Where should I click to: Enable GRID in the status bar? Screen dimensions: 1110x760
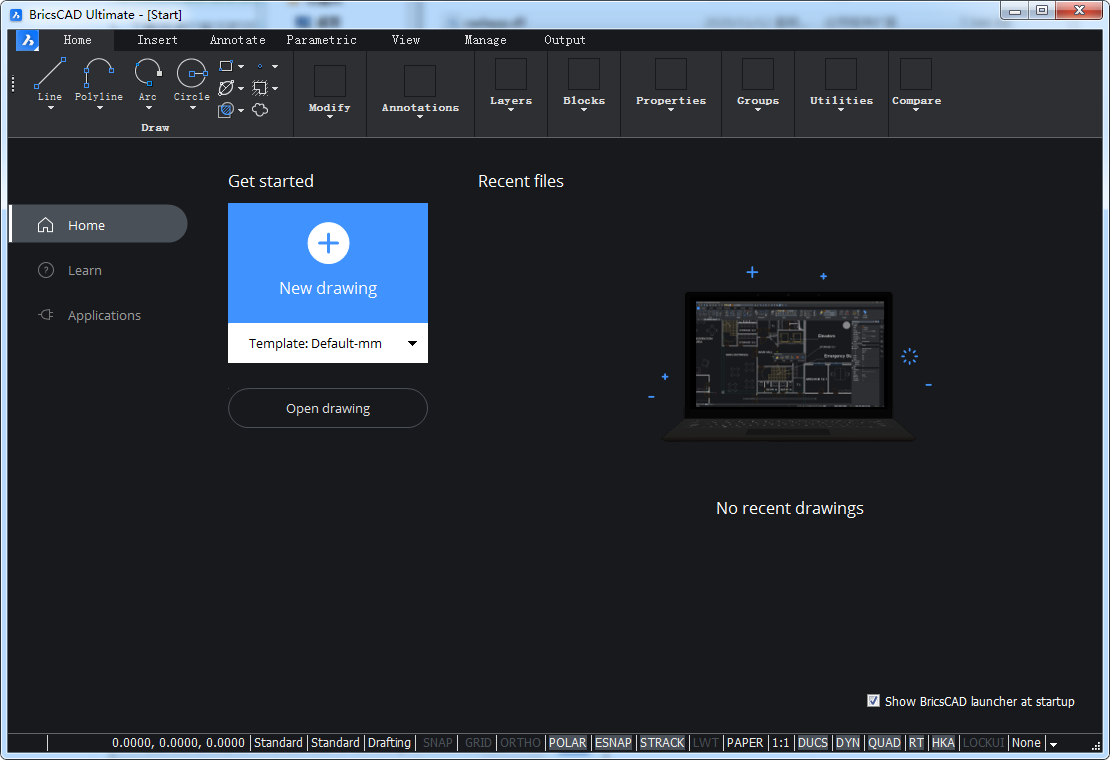click(478, 743)
